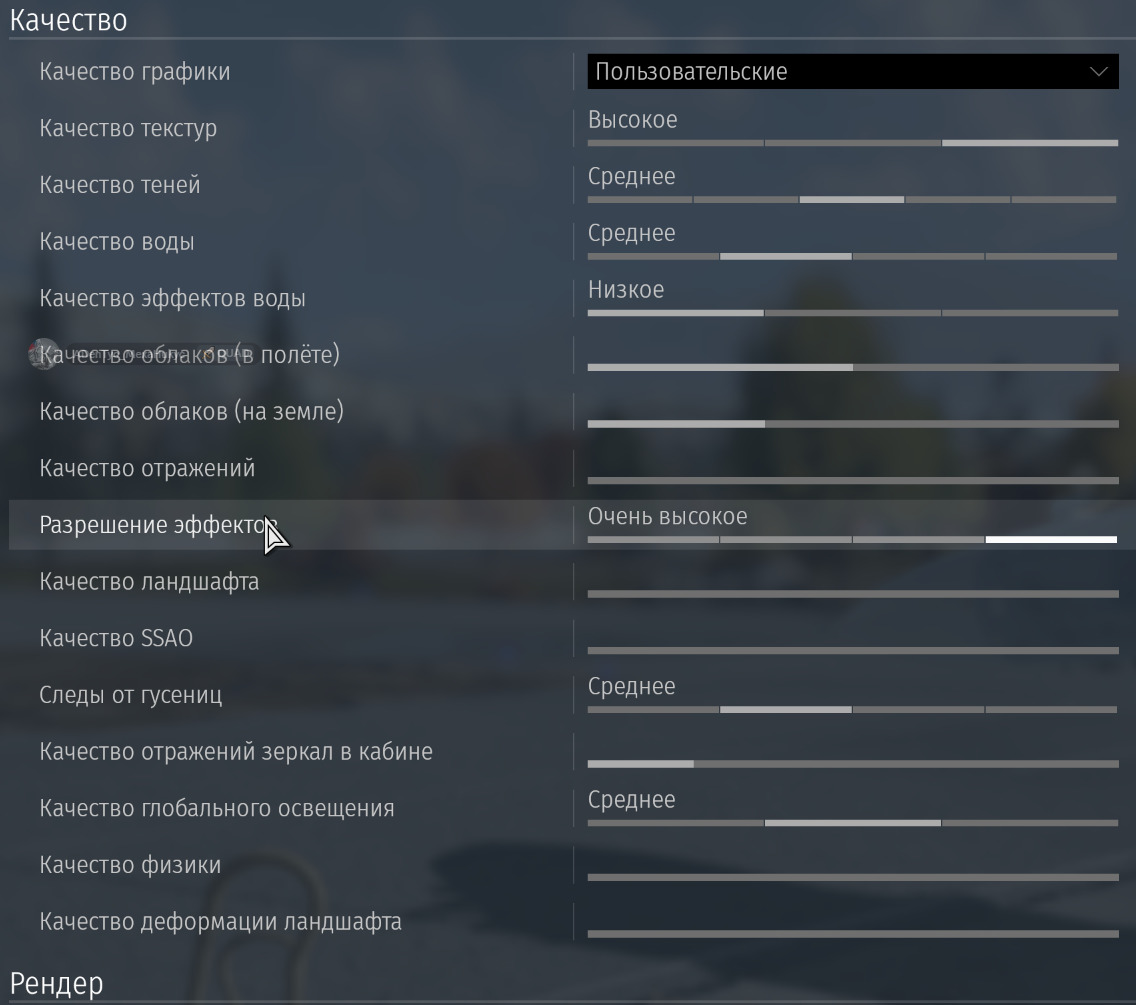Click the Качество облаков (на земле) slider
Image resolution: width=1136 pixels, height=1005 pixels.
pos(852,424)
